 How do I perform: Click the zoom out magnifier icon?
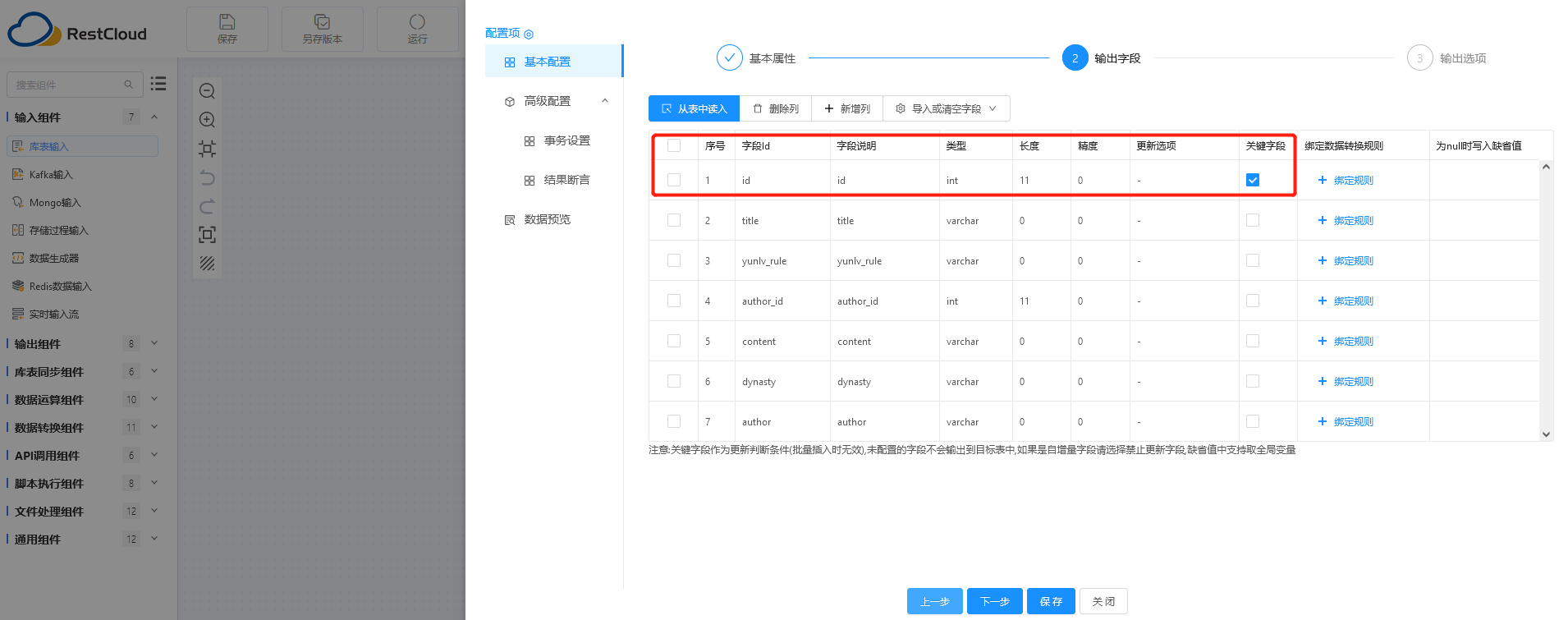coord(207,91)
